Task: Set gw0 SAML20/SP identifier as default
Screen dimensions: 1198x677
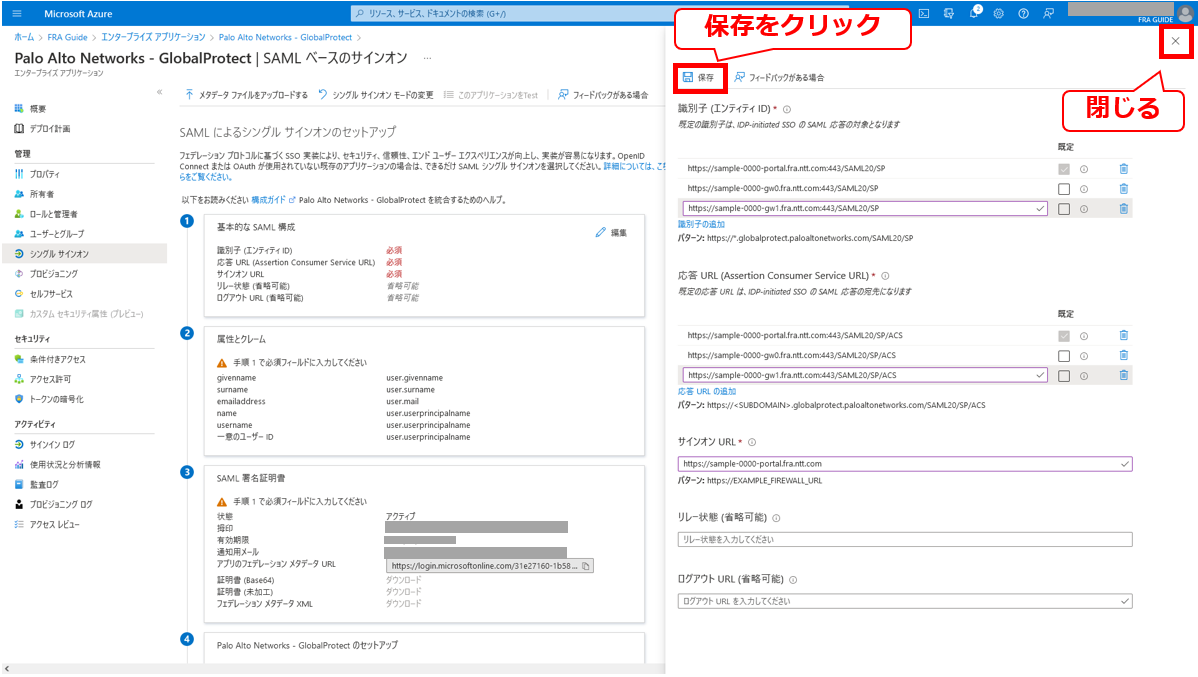Action: [1064, 188]
